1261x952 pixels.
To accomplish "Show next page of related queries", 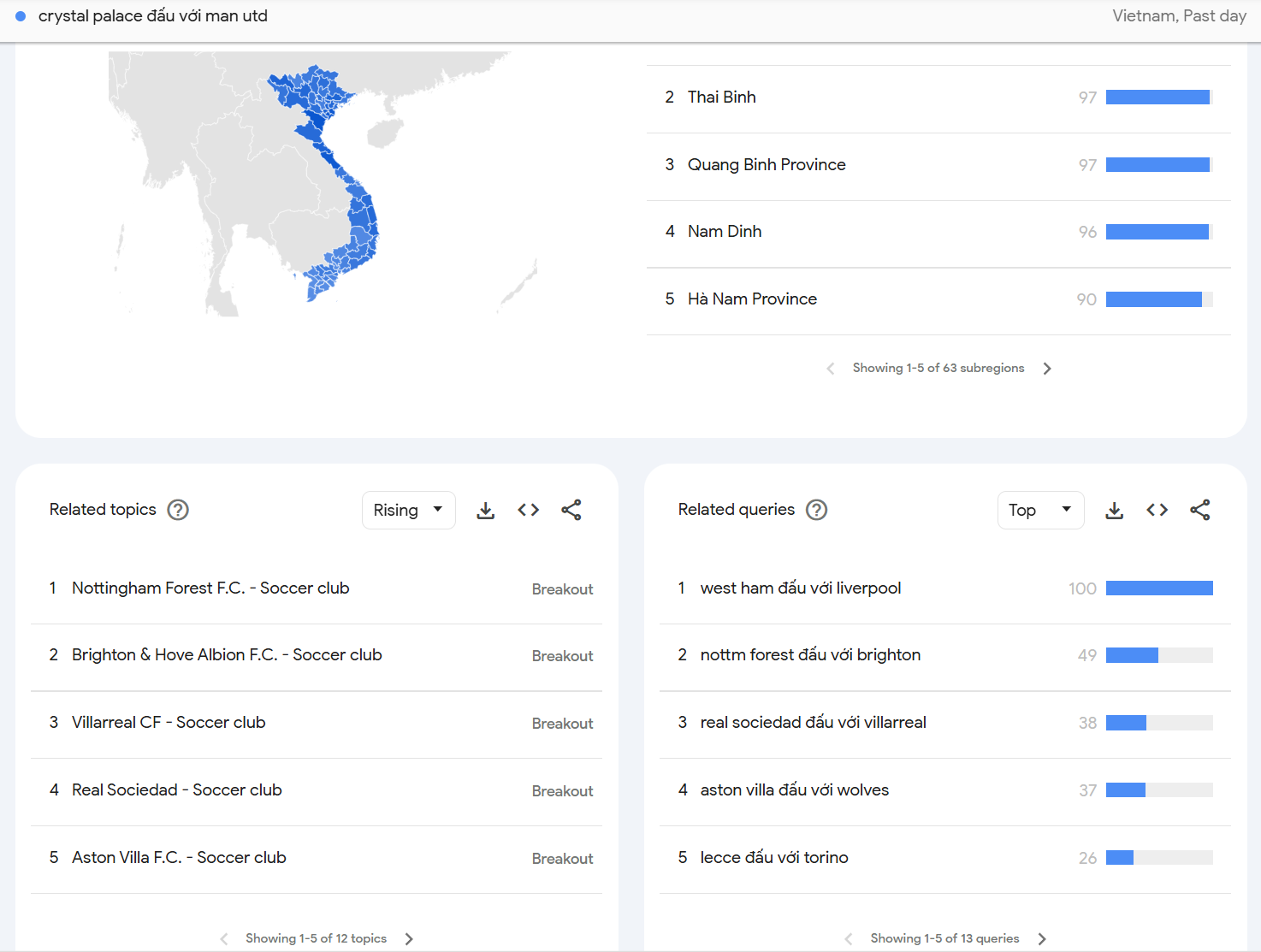I will [1042, 939].
